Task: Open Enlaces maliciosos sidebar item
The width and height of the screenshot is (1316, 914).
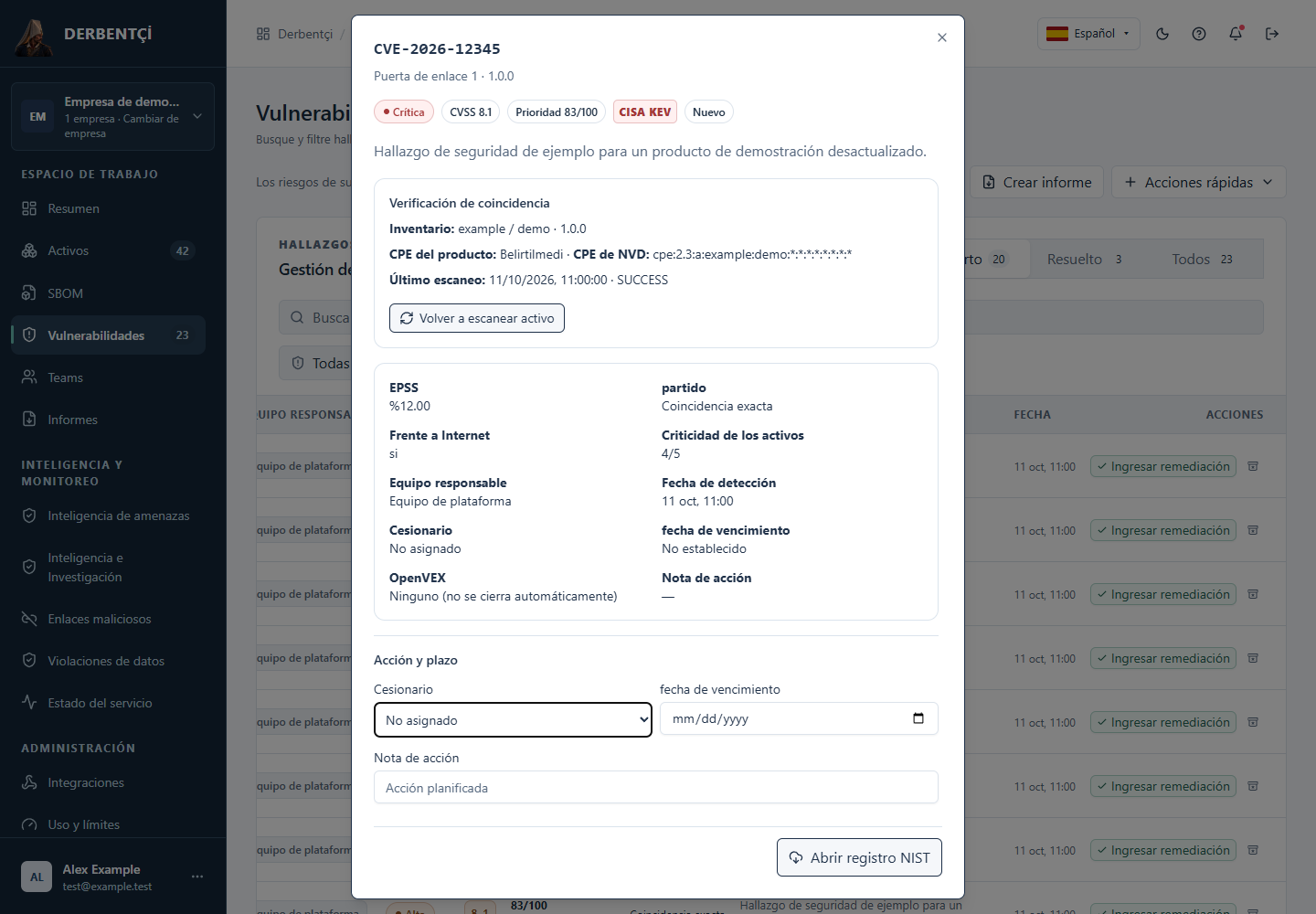Action: coord(108,619)
